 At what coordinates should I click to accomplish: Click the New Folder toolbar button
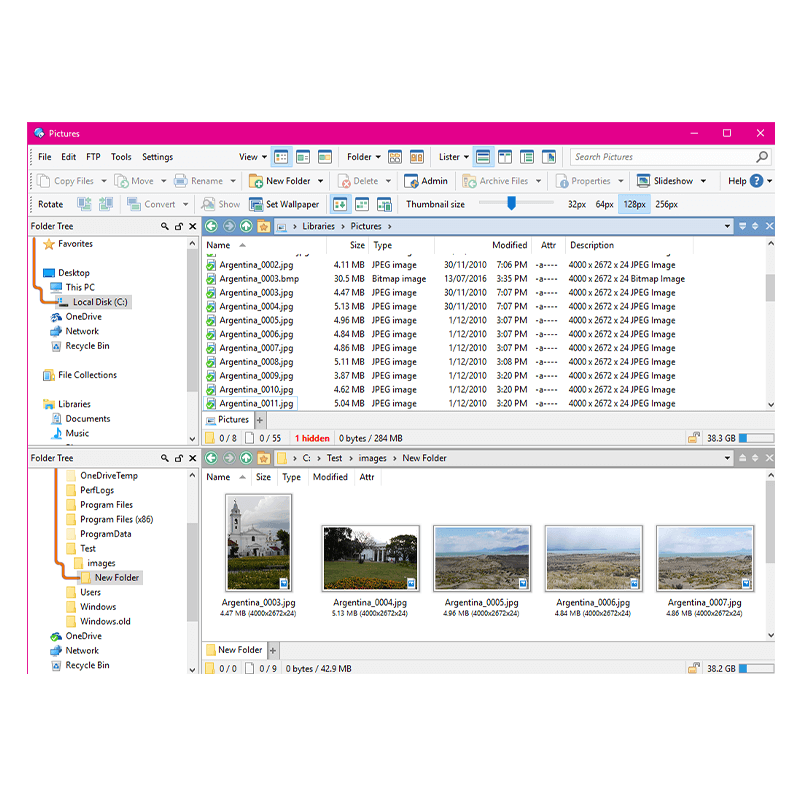click(x=281, y=181)
